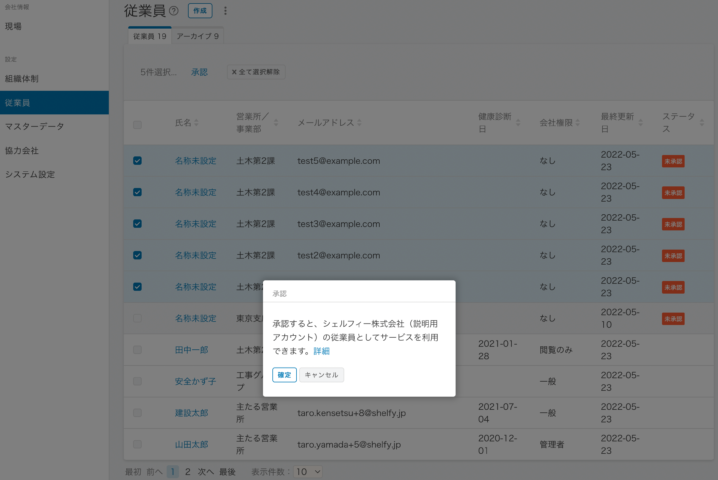The height and width of the screenshot is (480, 718).
Task: Open 組織体制 in the sidebar
Action: (22, 78)
